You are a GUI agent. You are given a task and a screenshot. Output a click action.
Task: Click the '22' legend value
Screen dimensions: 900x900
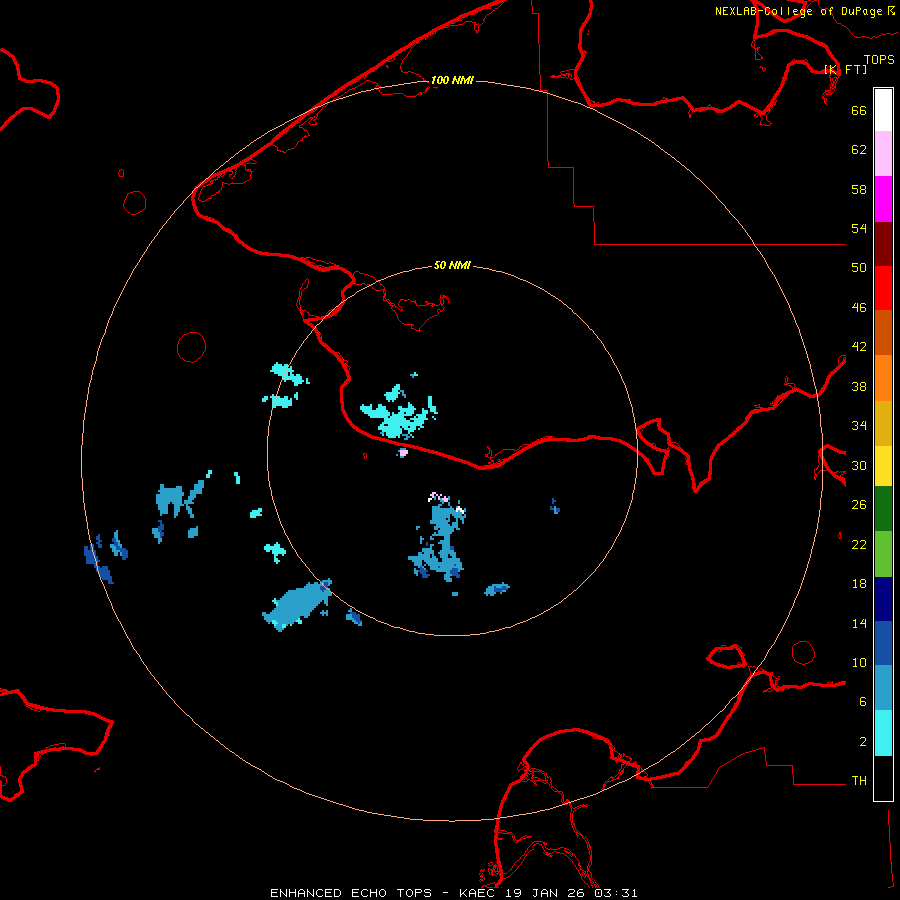pyautogui.click(x=859, y=545)
